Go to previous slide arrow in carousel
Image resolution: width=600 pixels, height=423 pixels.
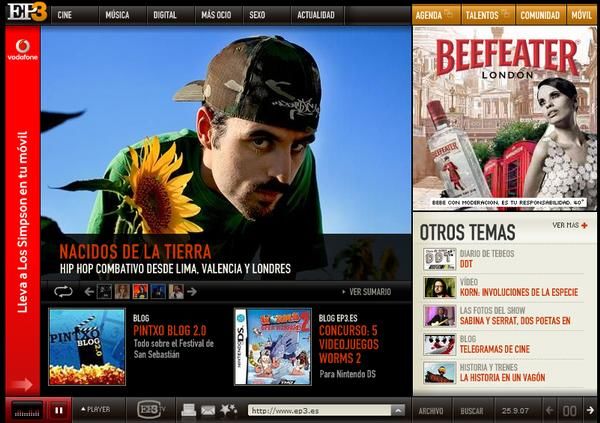tap(89, 292)
